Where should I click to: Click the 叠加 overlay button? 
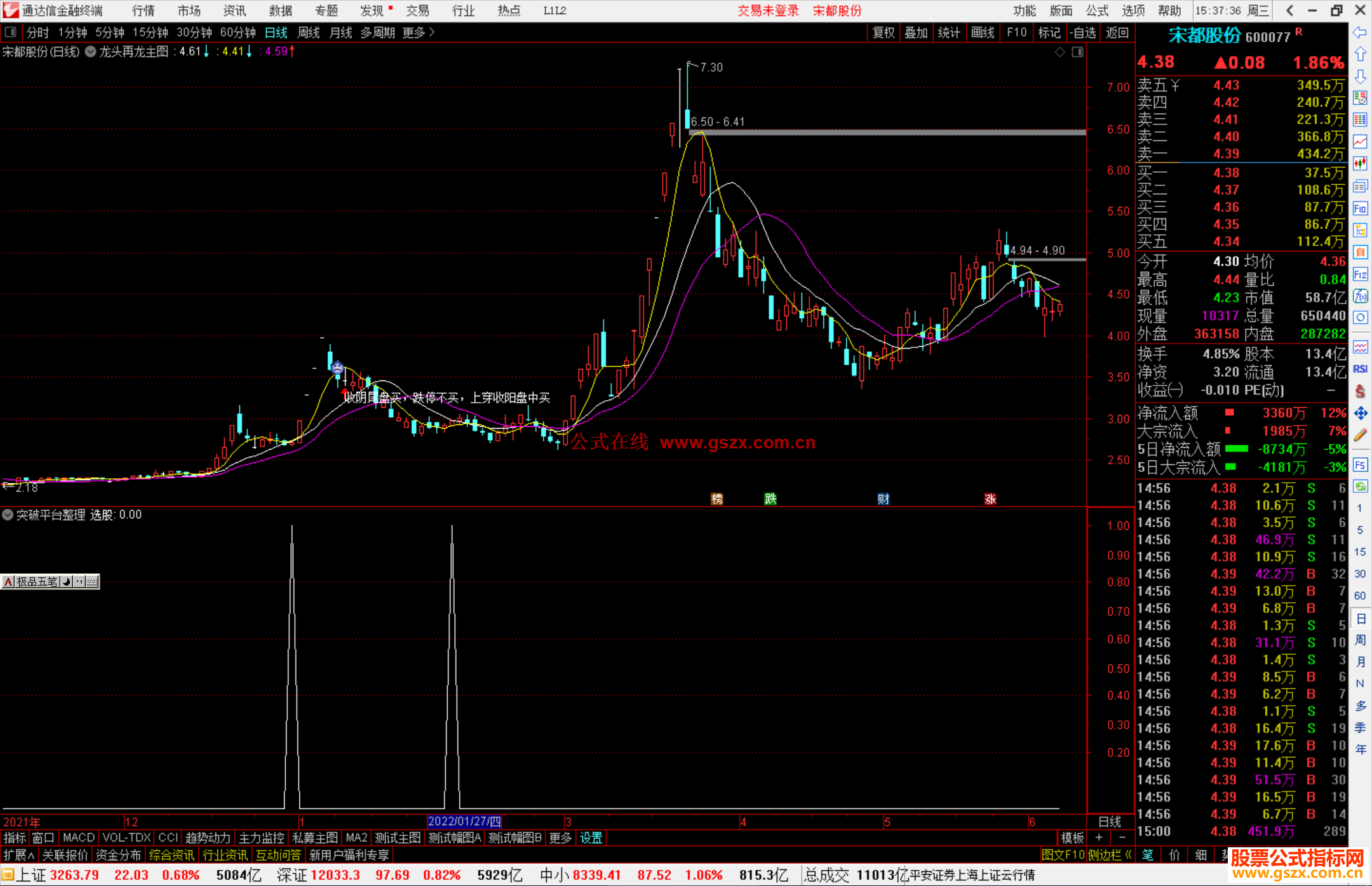[x=917, y=32]
